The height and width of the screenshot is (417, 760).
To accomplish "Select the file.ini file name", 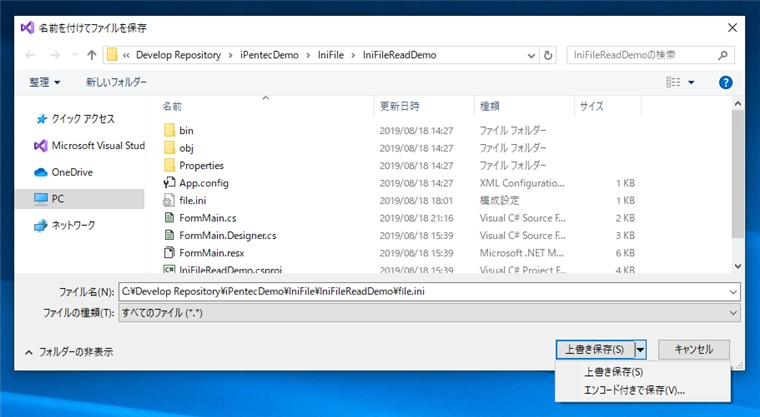I will click(192, 200).
